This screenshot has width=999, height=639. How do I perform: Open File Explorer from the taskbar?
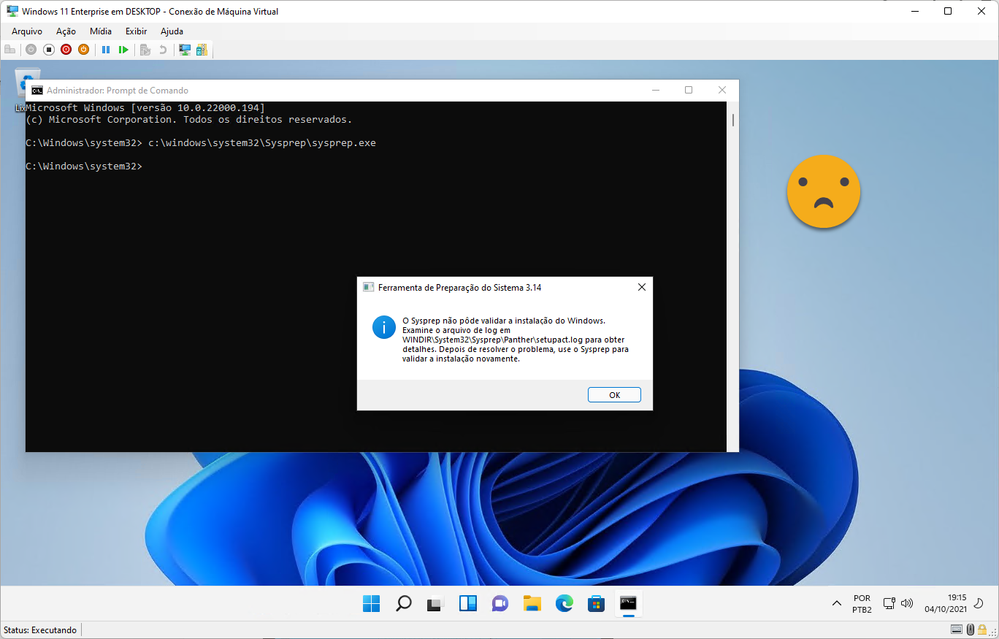point(532,603)
